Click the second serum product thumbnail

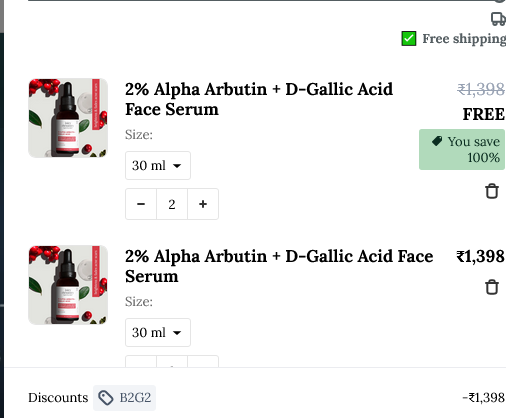(x=68, y=285)
